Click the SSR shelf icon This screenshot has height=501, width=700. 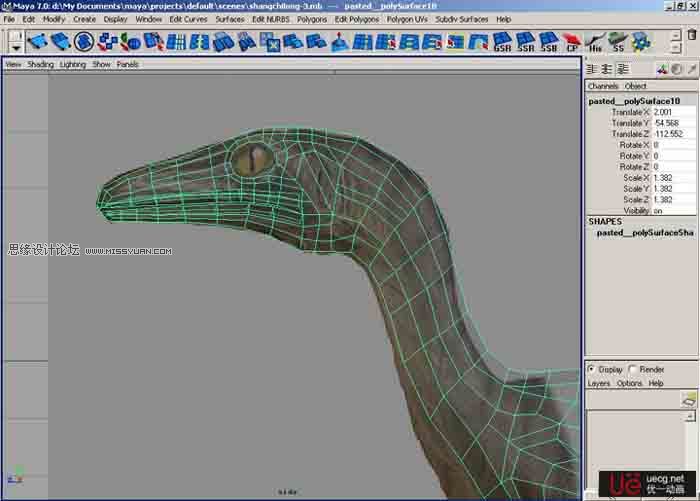click(525, 42)
